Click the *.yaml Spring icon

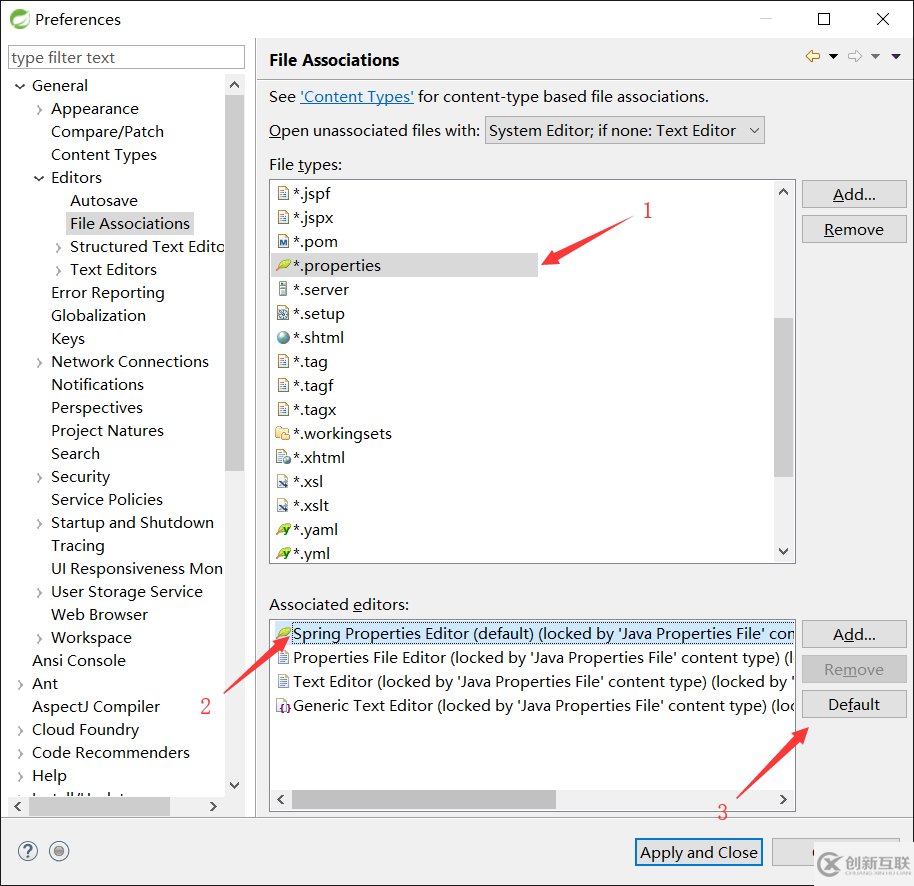coord(283,529)
